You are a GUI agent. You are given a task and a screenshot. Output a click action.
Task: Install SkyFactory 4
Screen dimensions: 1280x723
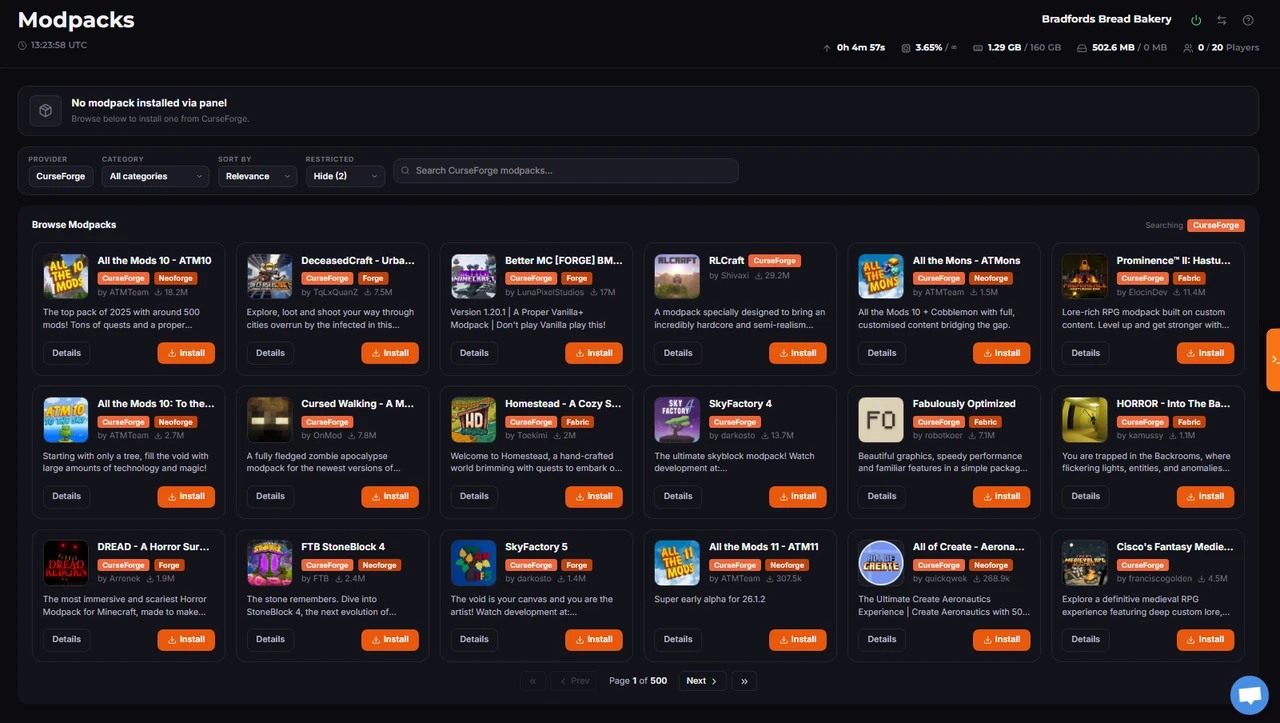coord(798,497)
